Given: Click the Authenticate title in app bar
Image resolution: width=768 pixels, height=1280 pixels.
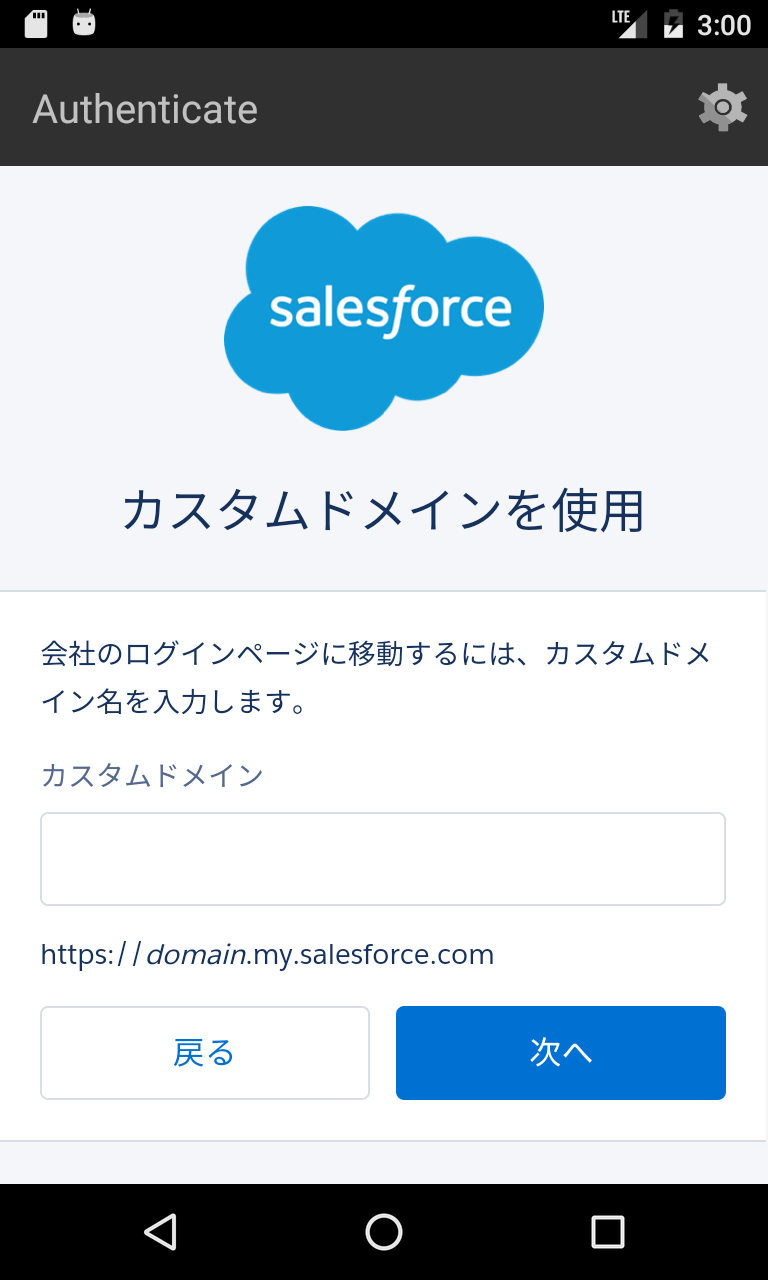Looking at the screenshot, I should pos(145,109).
